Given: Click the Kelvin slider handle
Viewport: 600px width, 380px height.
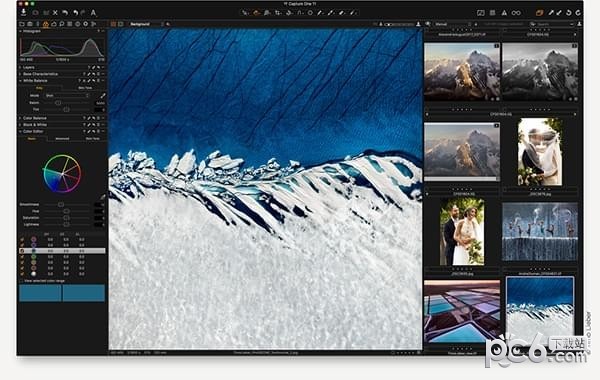Looking at the screenshot, I should point(58,103).
